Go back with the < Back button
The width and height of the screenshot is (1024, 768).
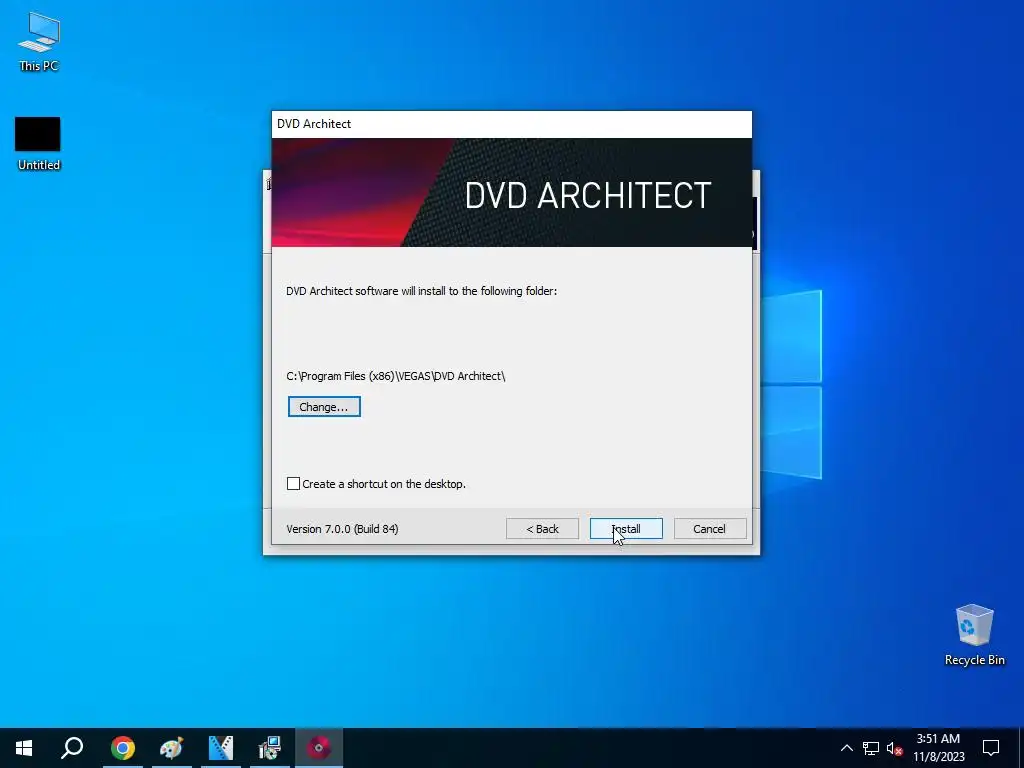(542, 529)
